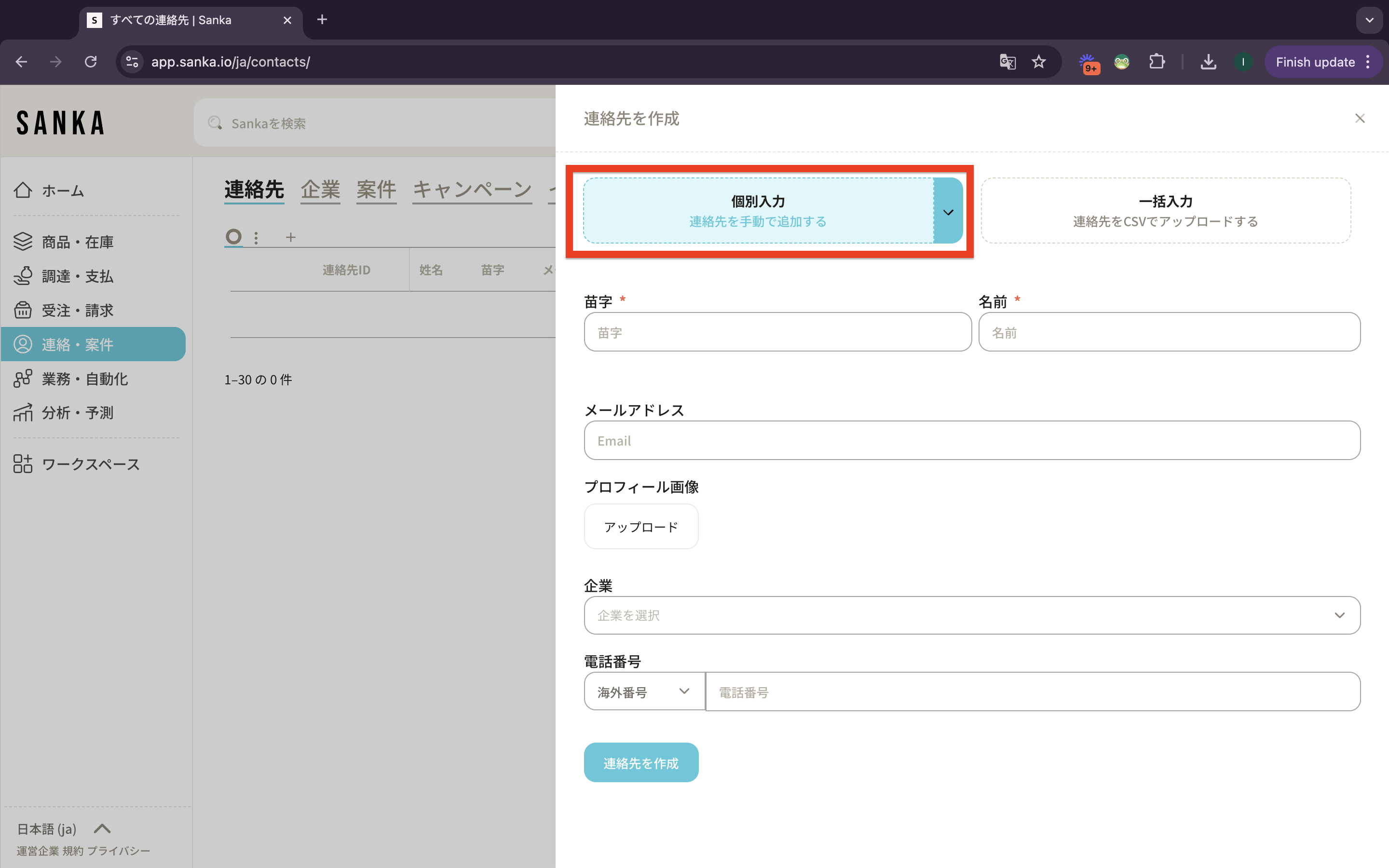The height and width of the screenshot is (868, 1389).
Task: Select 一括入力 CSV upload option
Action: coord(1165,211)
